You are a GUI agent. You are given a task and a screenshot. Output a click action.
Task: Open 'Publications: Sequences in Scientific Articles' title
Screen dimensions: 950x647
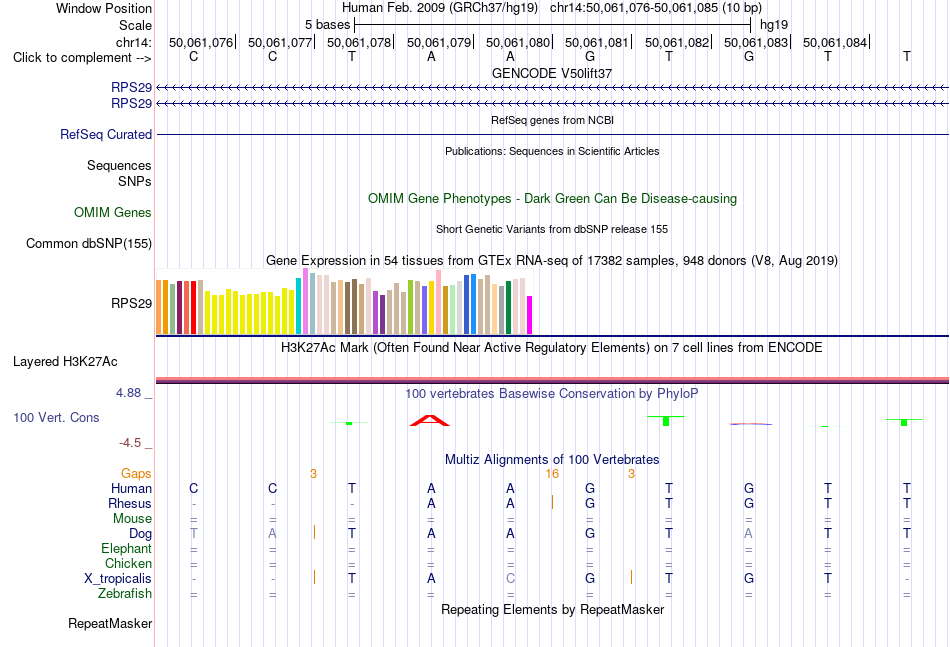(x=552, y=151)
